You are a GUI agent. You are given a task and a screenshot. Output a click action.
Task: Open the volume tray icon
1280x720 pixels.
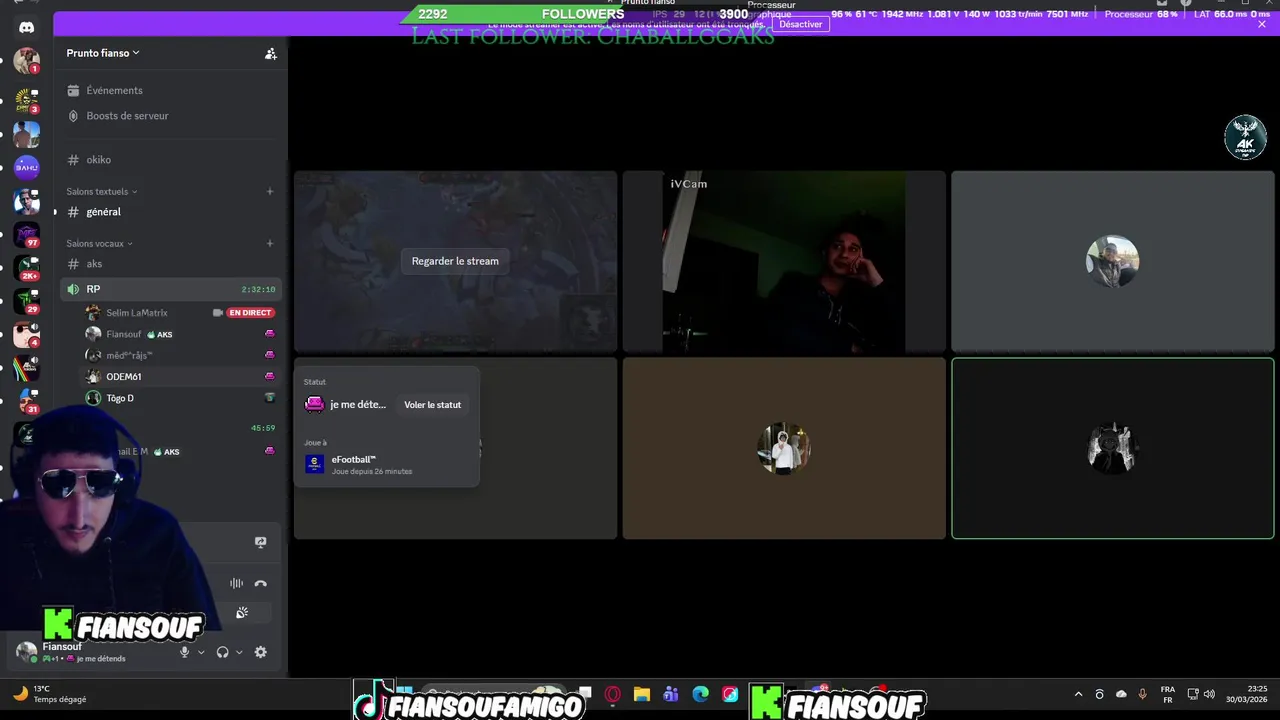(x=1209, y=694)
